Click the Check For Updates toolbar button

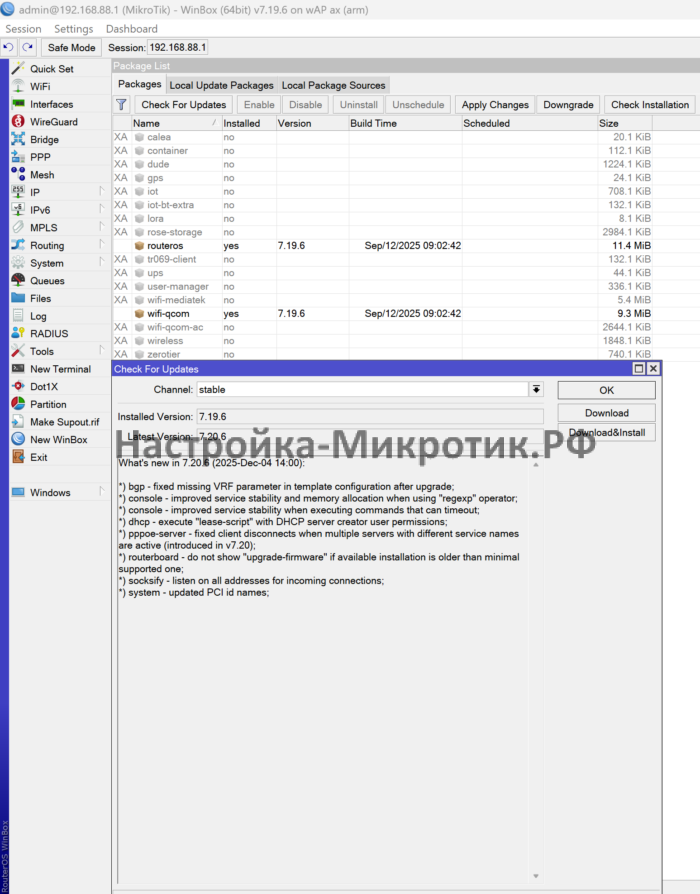pos(184,104)
